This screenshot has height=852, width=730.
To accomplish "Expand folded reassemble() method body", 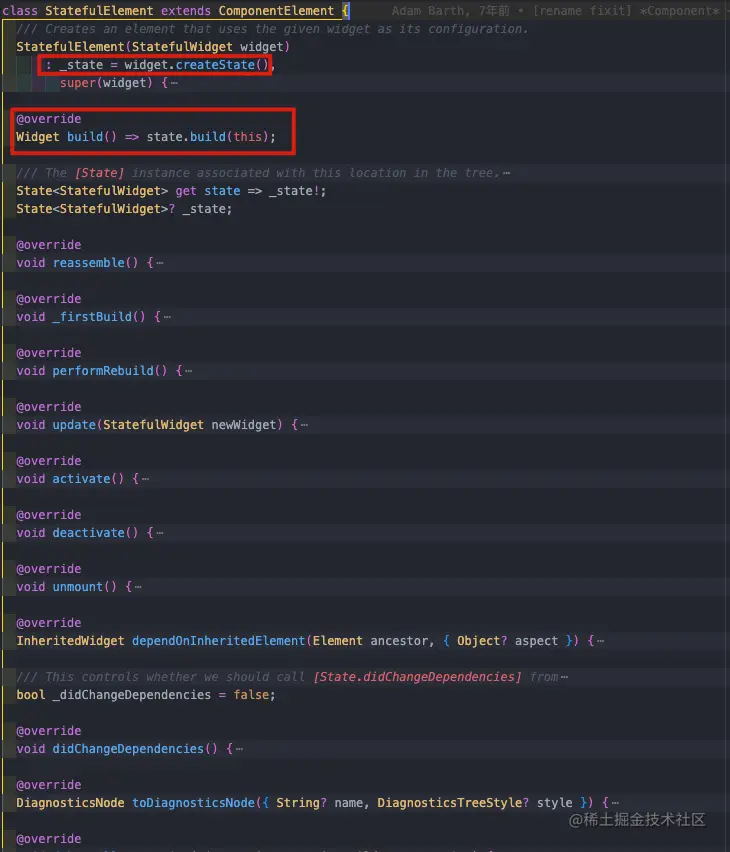I will point(160,263).
